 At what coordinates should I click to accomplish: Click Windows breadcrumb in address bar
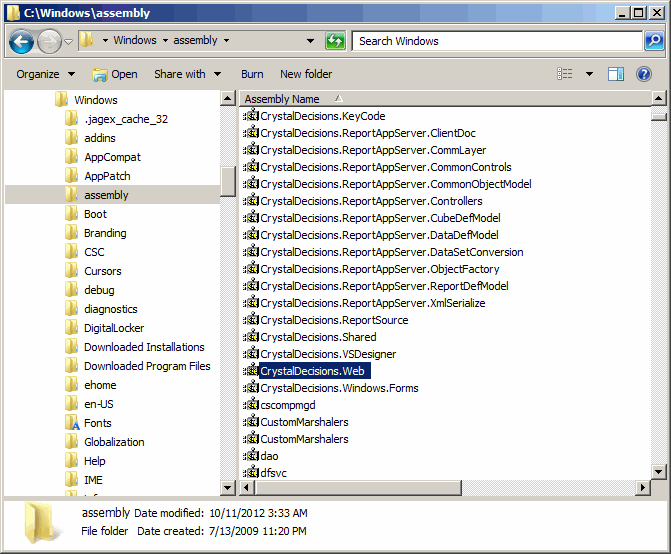(x=135, y=40)
